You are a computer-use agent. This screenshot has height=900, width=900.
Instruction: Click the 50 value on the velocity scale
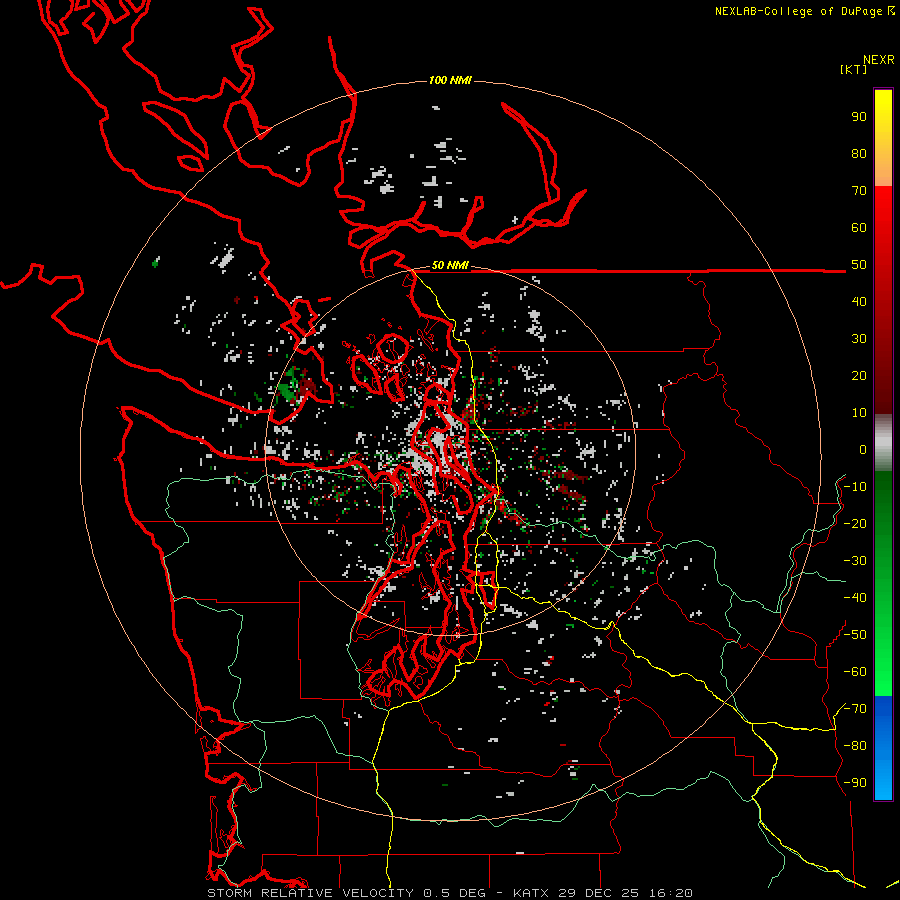(x=859, y=265)
